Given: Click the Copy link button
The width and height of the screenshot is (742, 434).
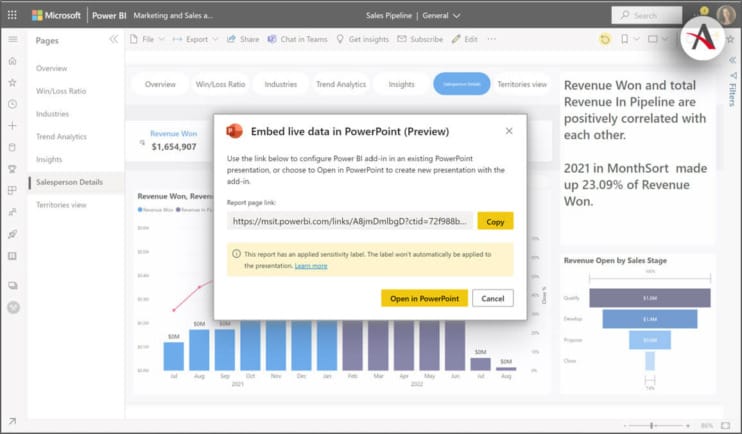Looking at the screenshot, I should tap(495, 221).
